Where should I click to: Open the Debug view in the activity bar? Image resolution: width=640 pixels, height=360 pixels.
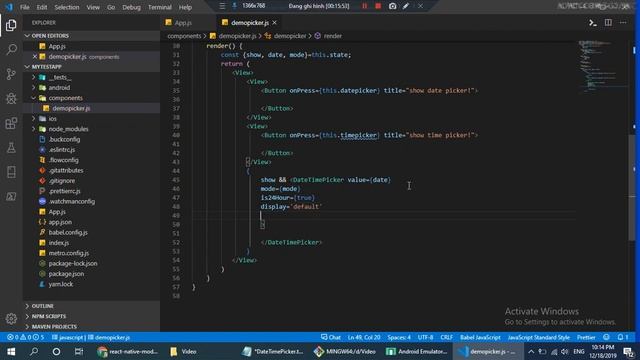(x=11, y=98)
